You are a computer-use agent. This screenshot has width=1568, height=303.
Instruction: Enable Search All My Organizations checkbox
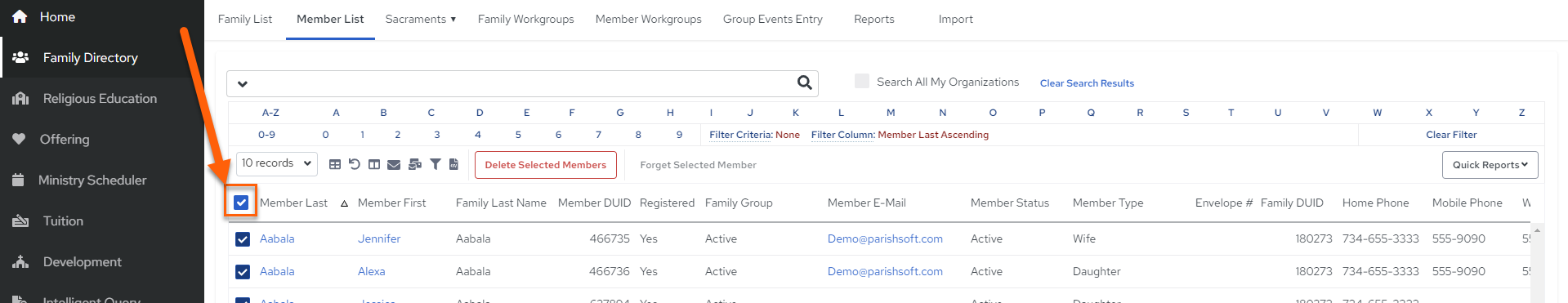862,81
